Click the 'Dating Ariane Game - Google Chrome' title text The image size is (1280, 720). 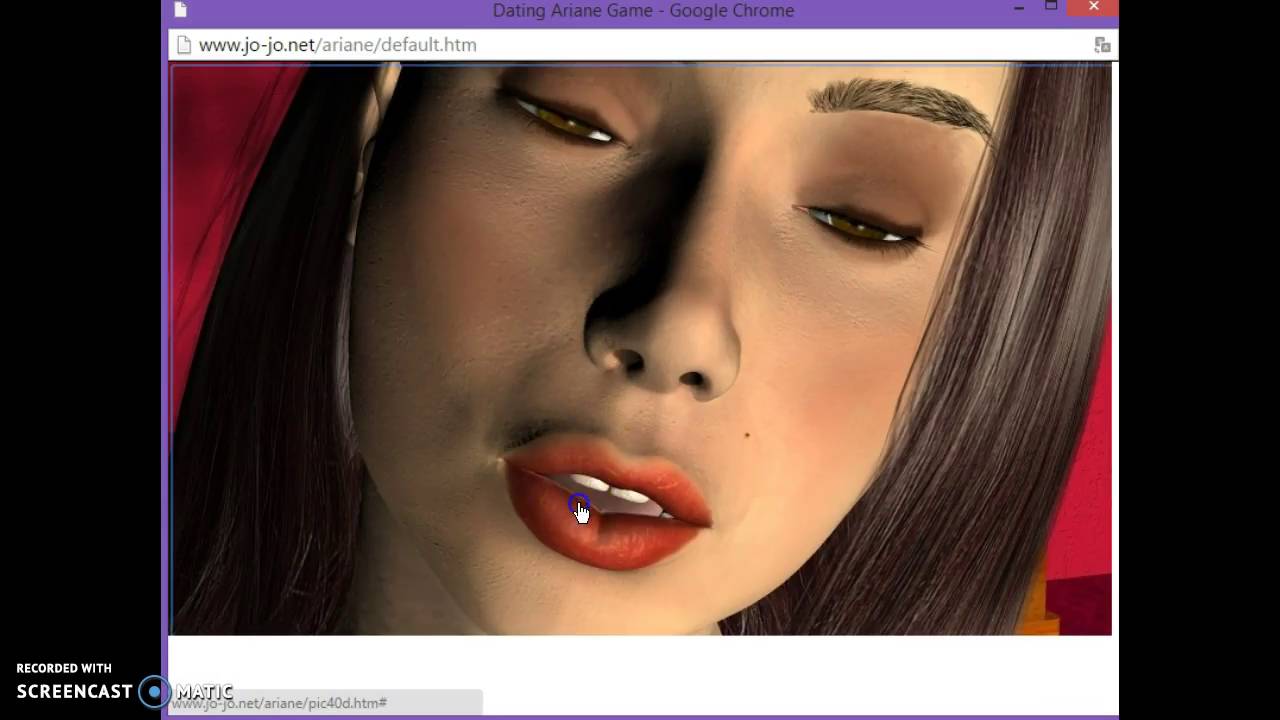coord(643,10)
